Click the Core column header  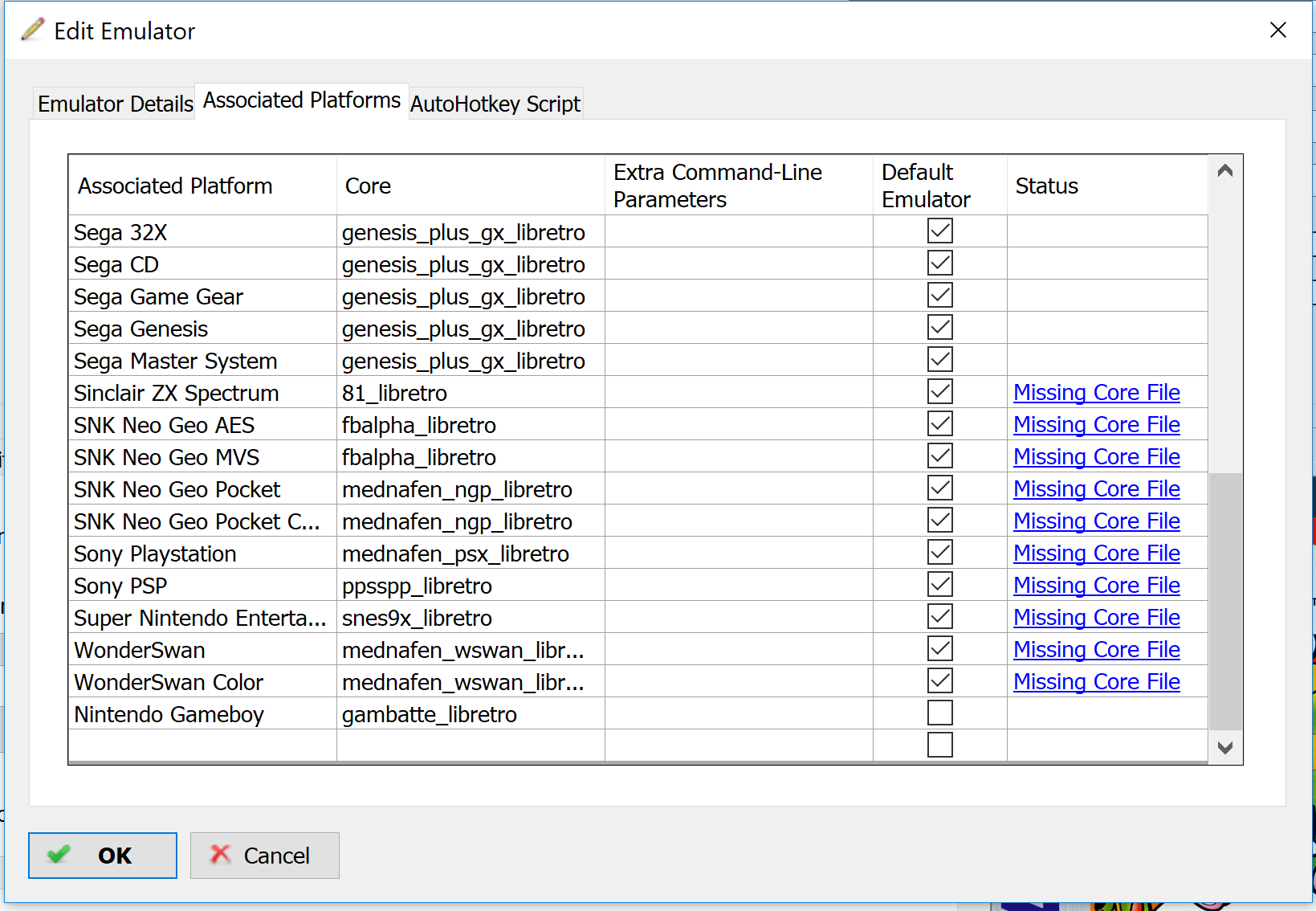point(471,186)
